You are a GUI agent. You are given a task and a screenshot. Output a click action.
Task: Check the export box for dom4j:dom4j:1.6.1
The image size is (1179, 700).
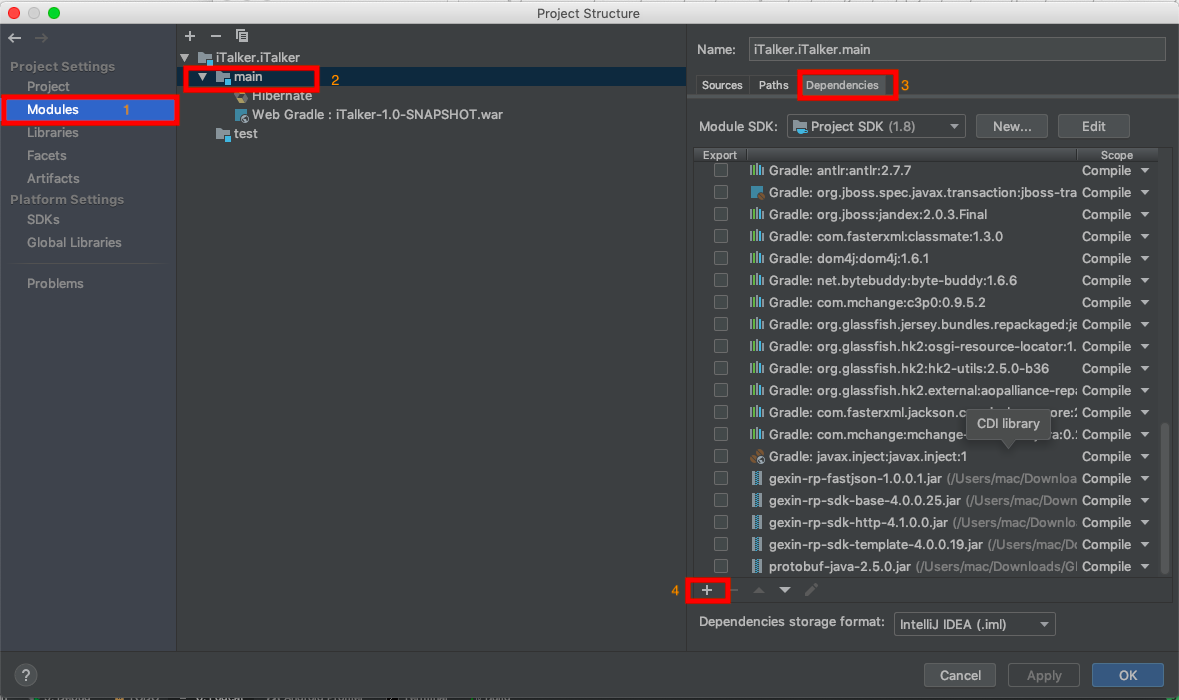coord(721,259)
